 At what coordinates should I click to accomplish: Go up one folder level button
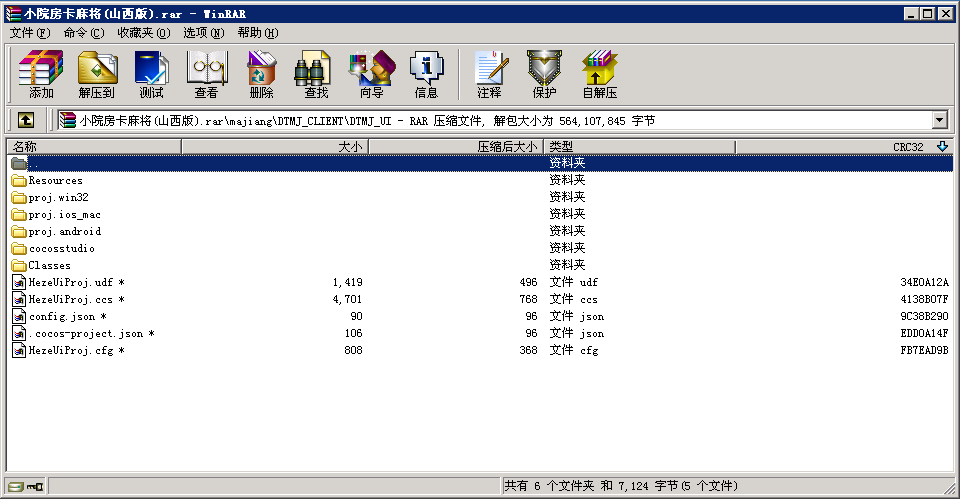point(26,120)
